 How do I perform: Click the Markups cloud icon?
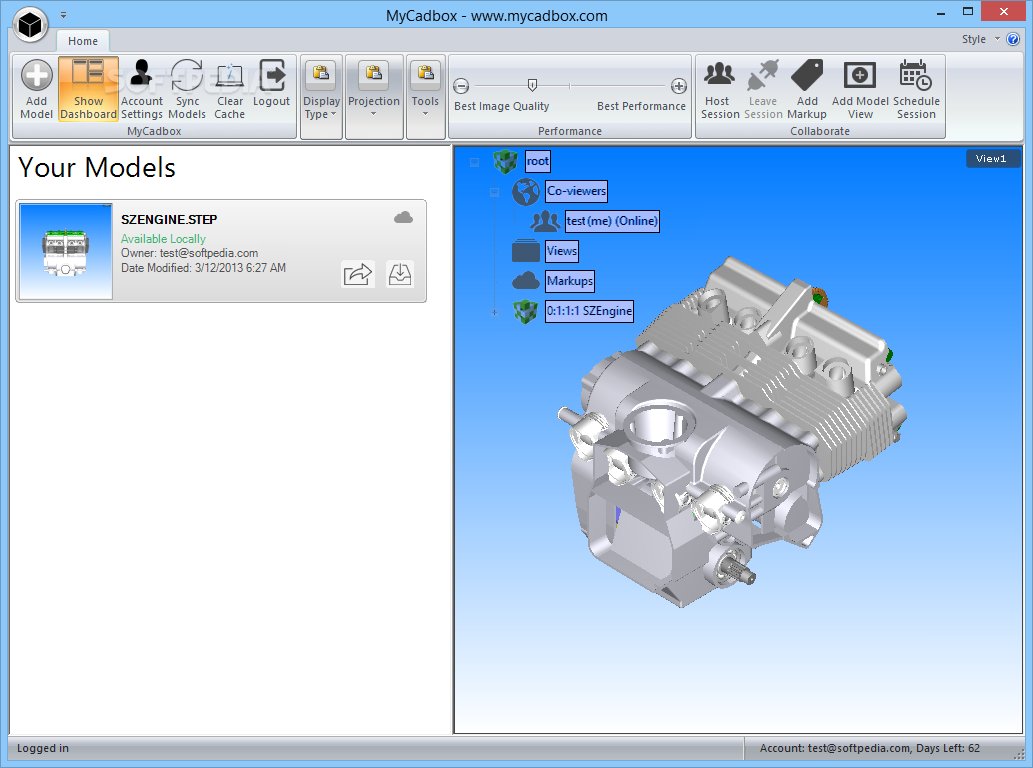(x=526, y=281)
